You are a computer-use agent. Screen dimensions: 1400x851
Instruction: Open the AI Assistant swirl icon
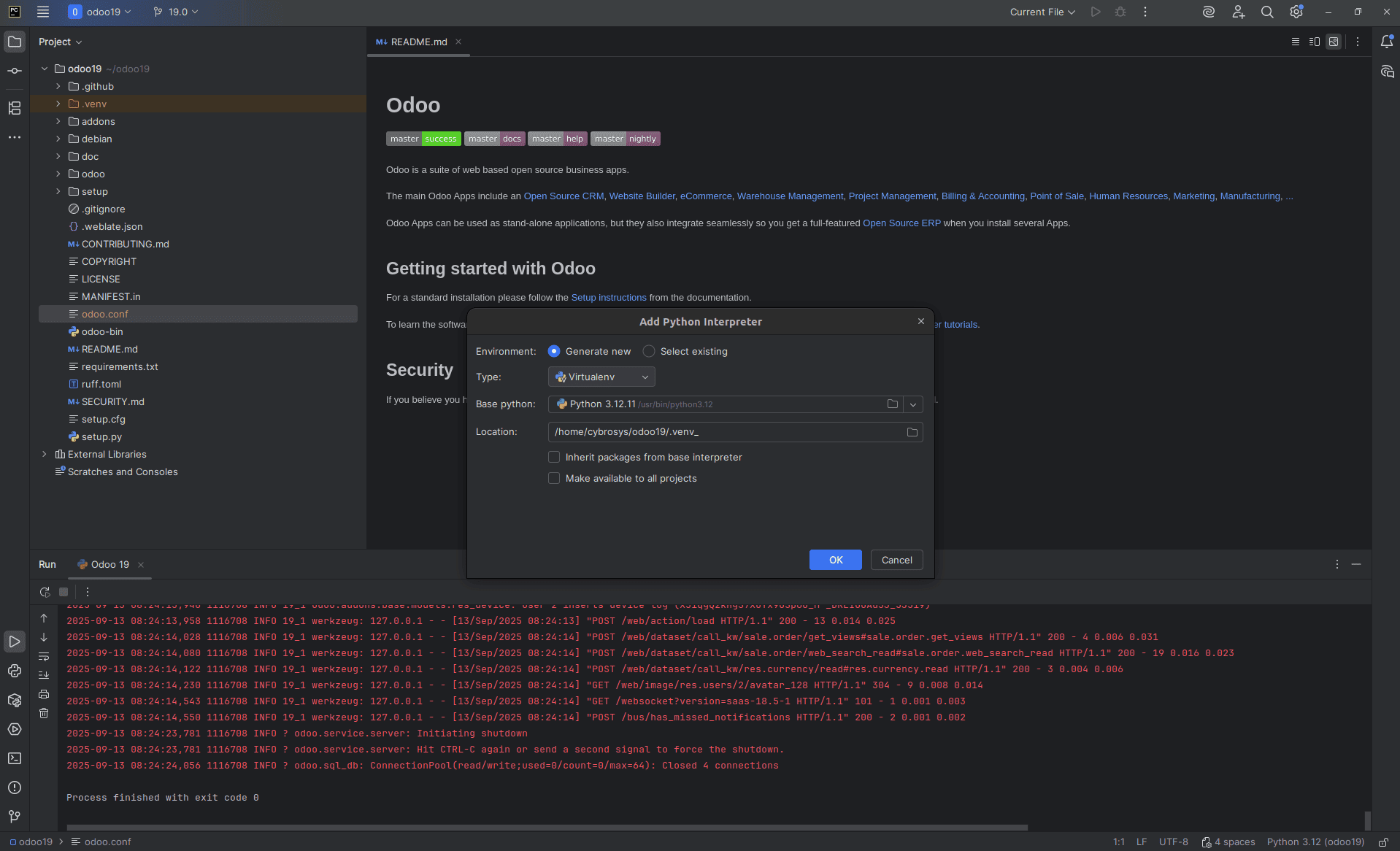(x=1209, y=12)
